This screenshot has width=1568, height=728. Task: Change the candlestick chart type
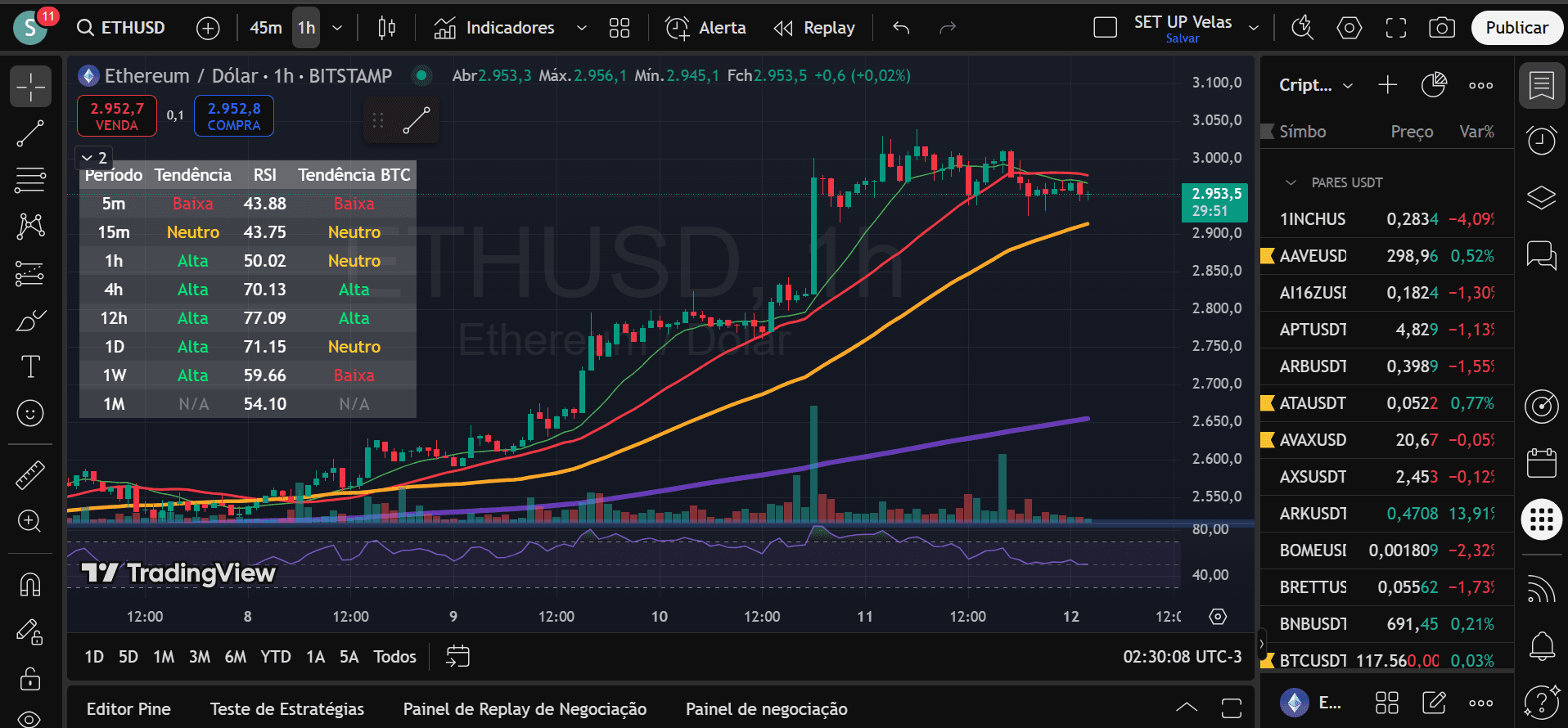(x=387, y=28)
